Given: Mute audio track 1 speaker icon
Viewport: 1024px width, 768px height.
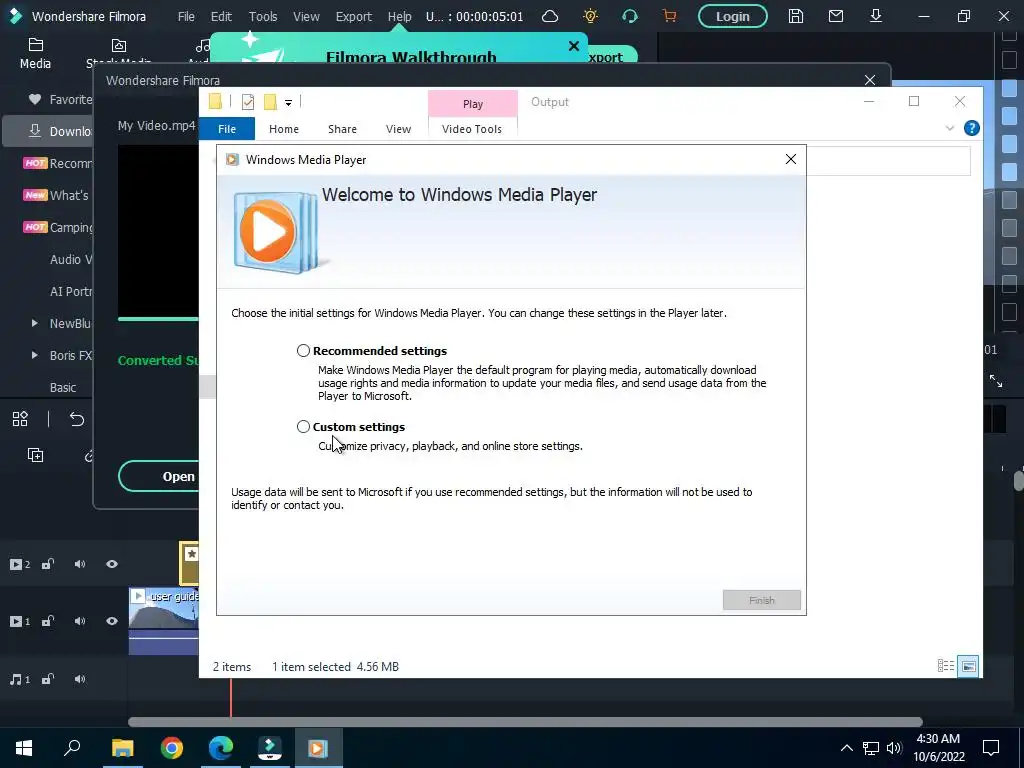Looking at the screenshot, I should pos(80,679).
